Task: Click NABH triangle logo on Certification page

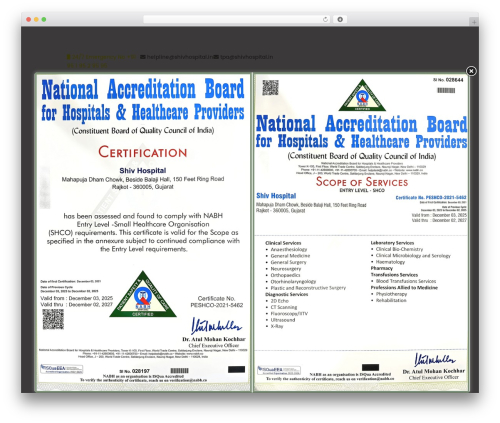Action: coord(143,294)
